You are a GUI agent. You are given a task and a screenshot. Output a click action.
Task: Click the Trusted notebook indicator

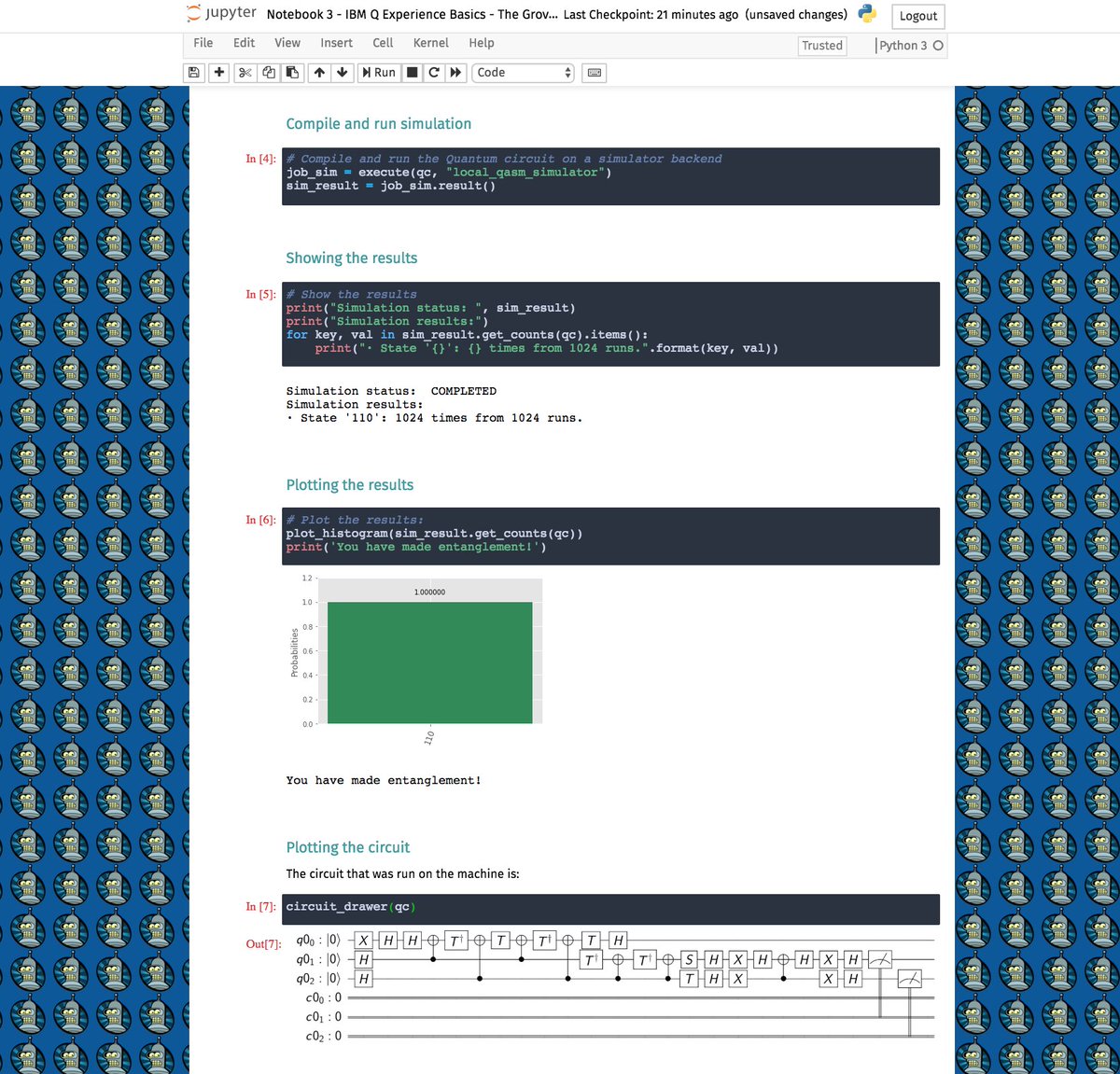coord(822,46)
